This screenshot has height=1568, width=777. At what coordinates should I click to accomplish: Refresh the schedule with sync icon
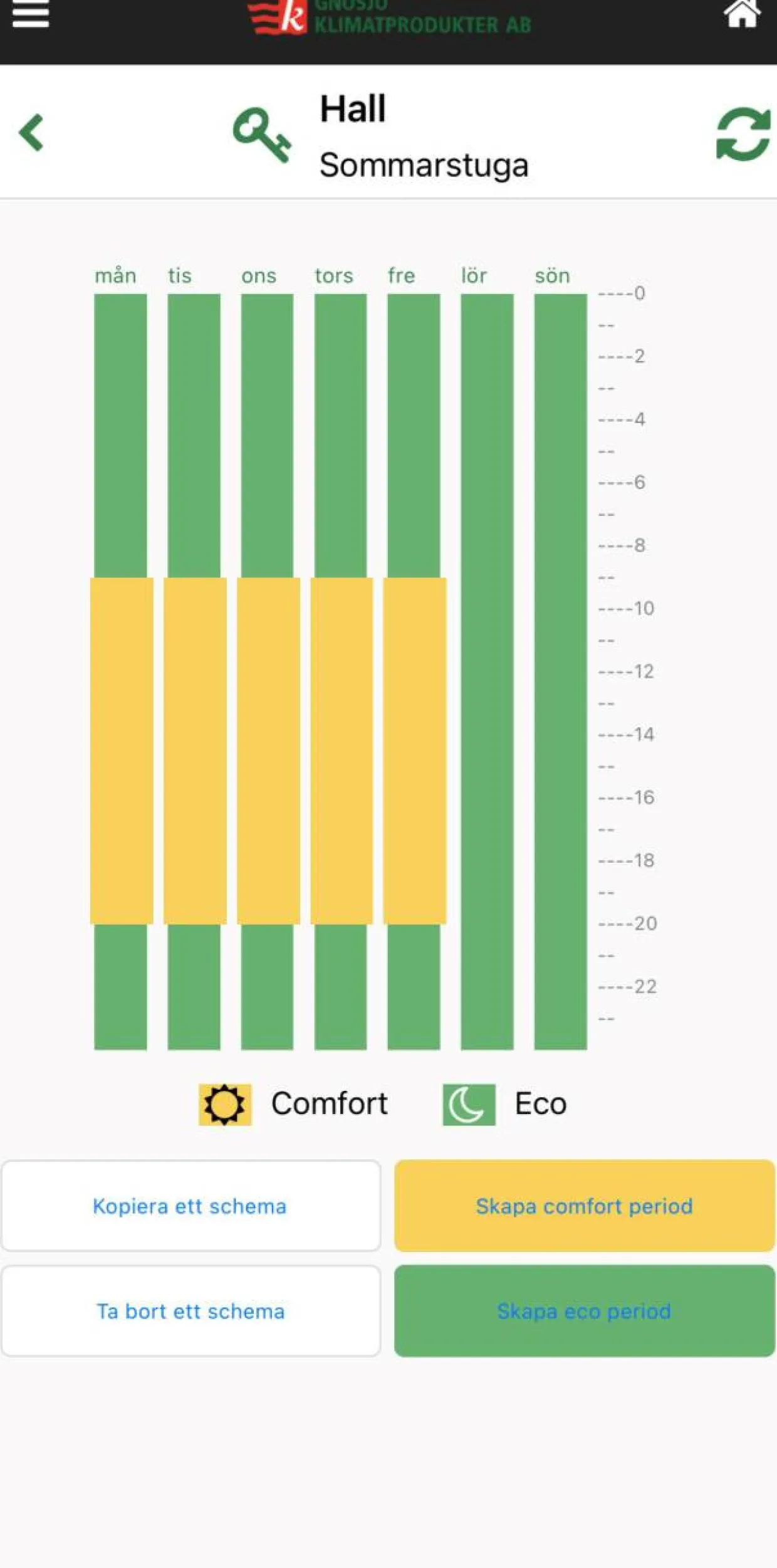pyautogui.click(x=743, y=134)
